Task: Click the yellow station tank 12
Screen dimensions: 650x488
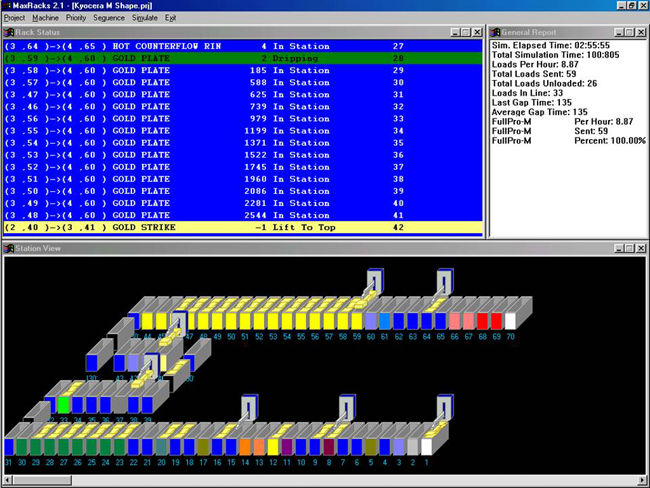Action: click(273, 447)
